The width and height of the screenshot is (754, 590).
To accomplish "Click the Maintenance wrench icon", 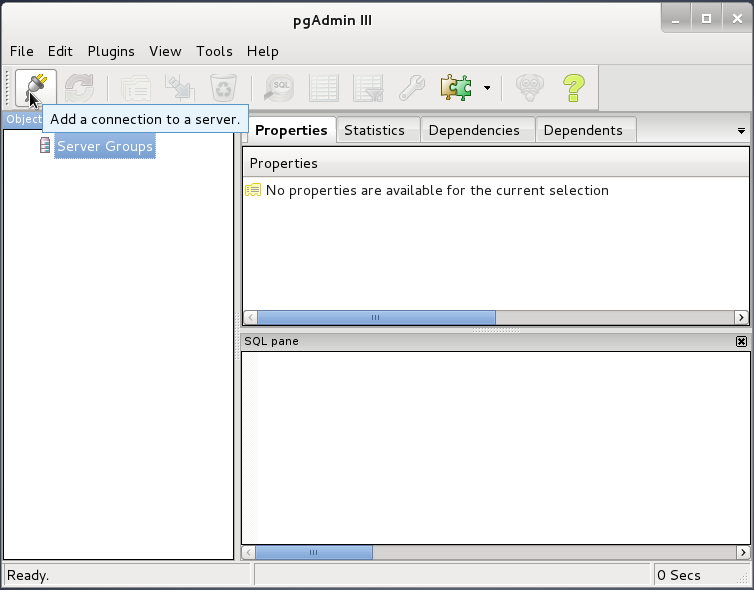I will [x=412, y=88].
